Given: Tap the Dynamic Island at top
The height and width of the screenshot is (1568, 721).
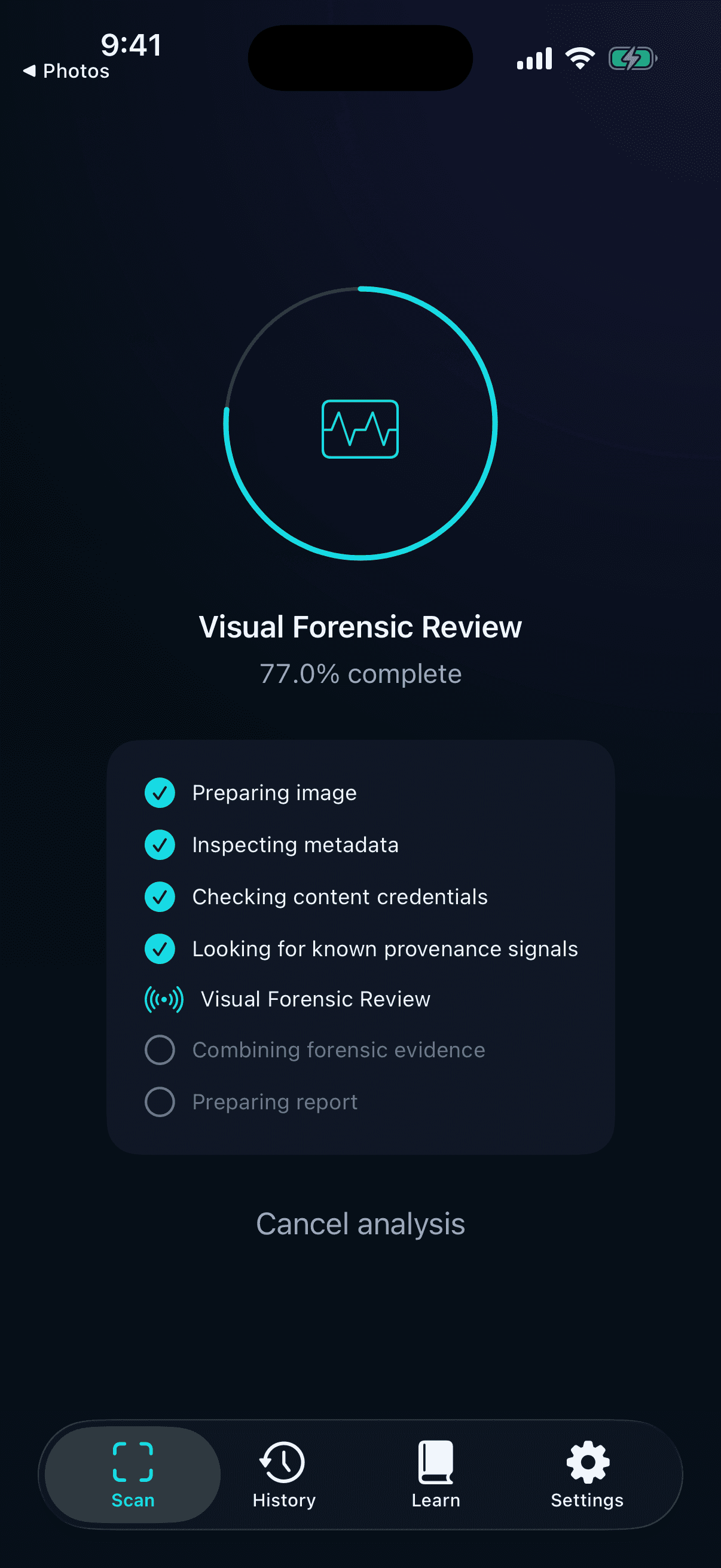Looking at the screenshot, I should pos(360,58).
